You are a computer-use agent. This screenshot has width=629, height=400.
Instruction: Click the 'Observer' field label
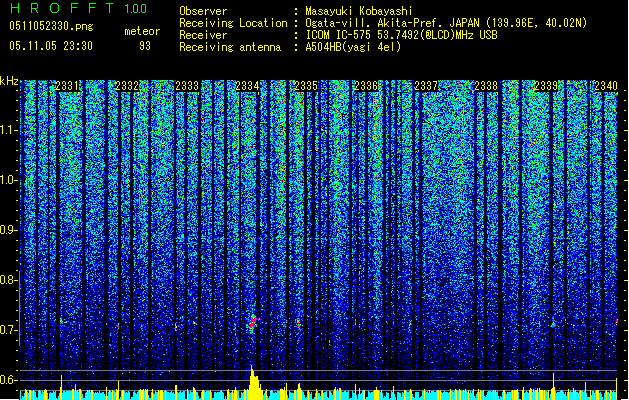click(203, 11)
